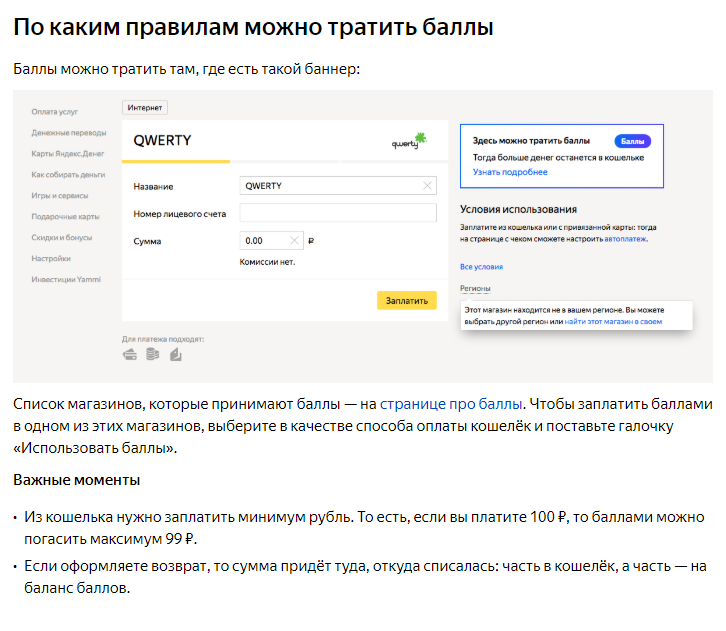
Task: Click the yellow progress step bar under QWERTY
Action: tap(176, 162)
